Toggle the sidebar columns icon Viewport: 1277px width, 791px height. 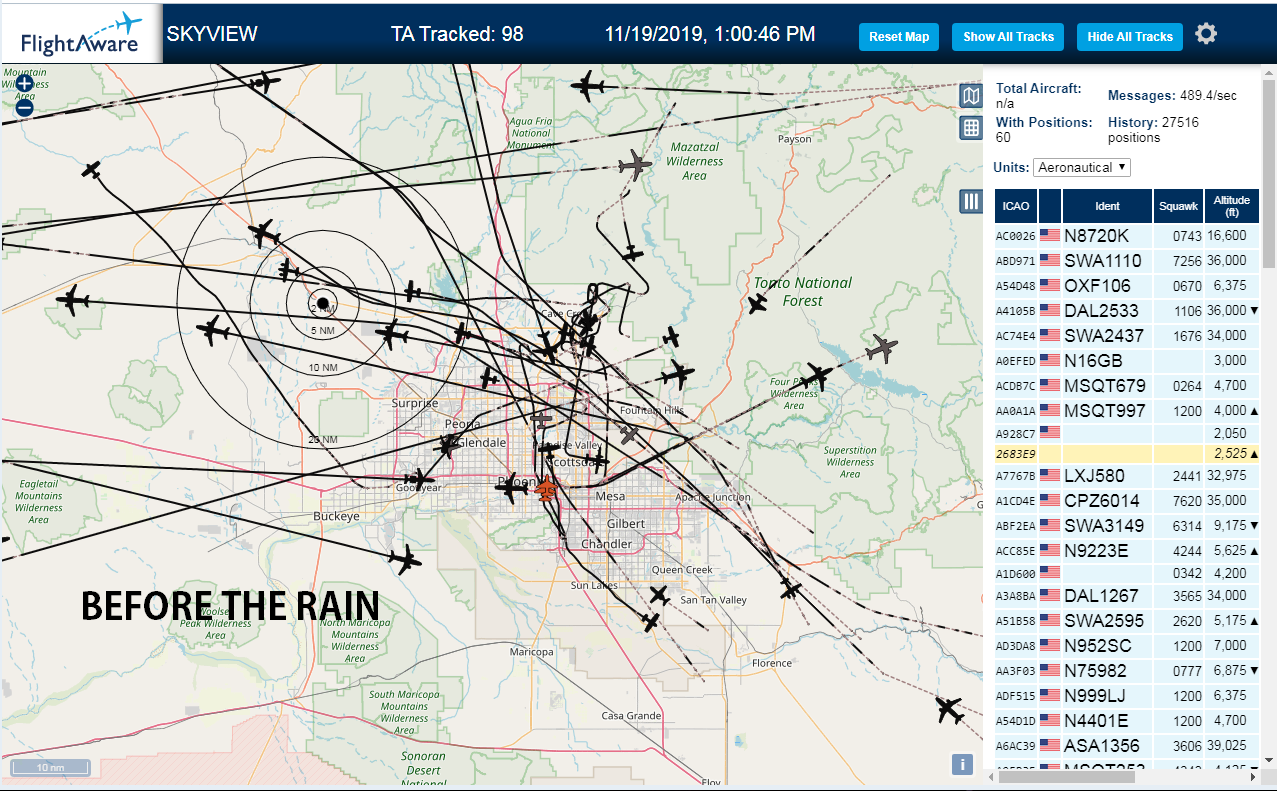pos(970,201)
